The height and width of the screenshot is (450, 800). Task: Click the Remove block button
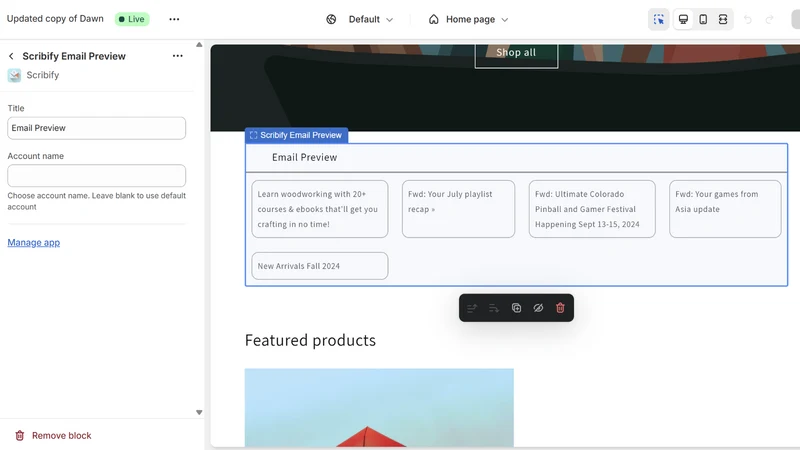54,436
